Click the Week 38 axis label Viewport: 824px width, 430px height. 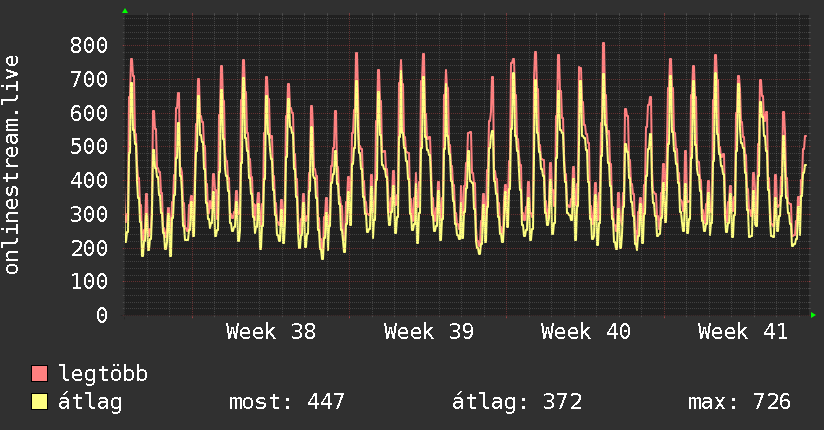[x=271, y=332]
